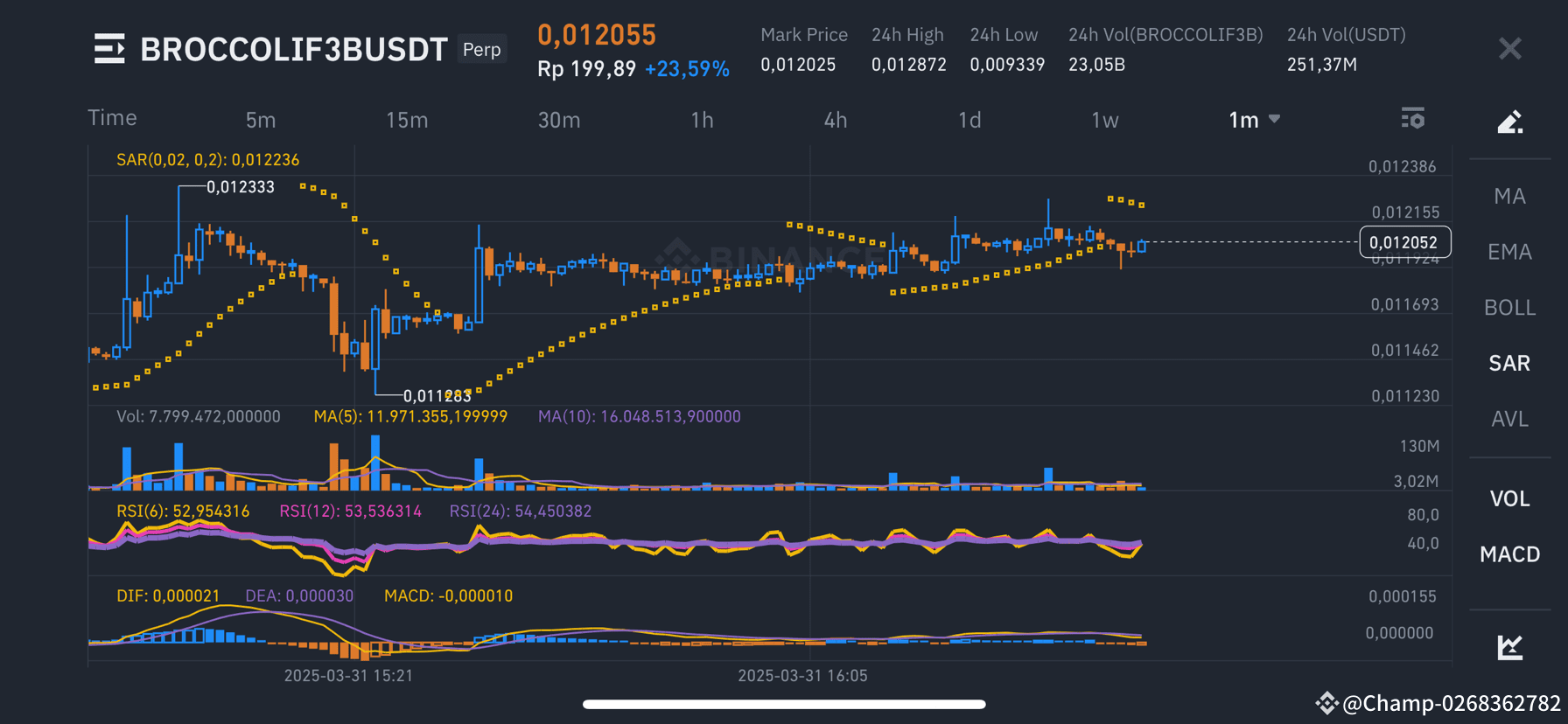Tap the BROCCOLIF3BUSDT symbol name
Screen dimensions: 1568x724
pyautogui.click(x=294, y=50)
